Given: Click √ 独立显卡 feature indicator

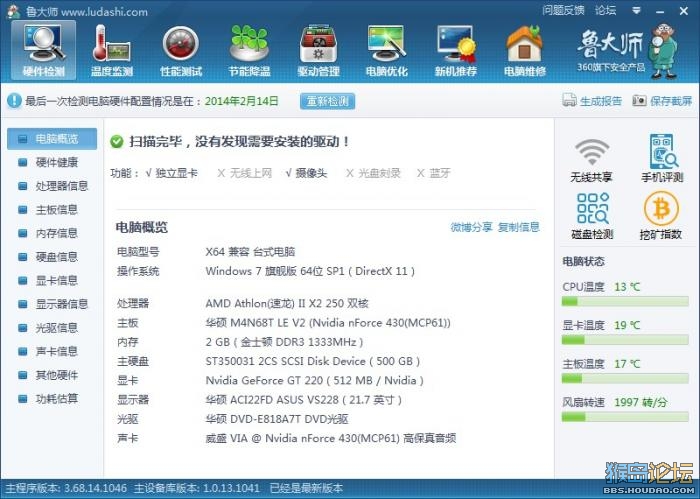Looking at the screenshot, I should coord(171,173).
